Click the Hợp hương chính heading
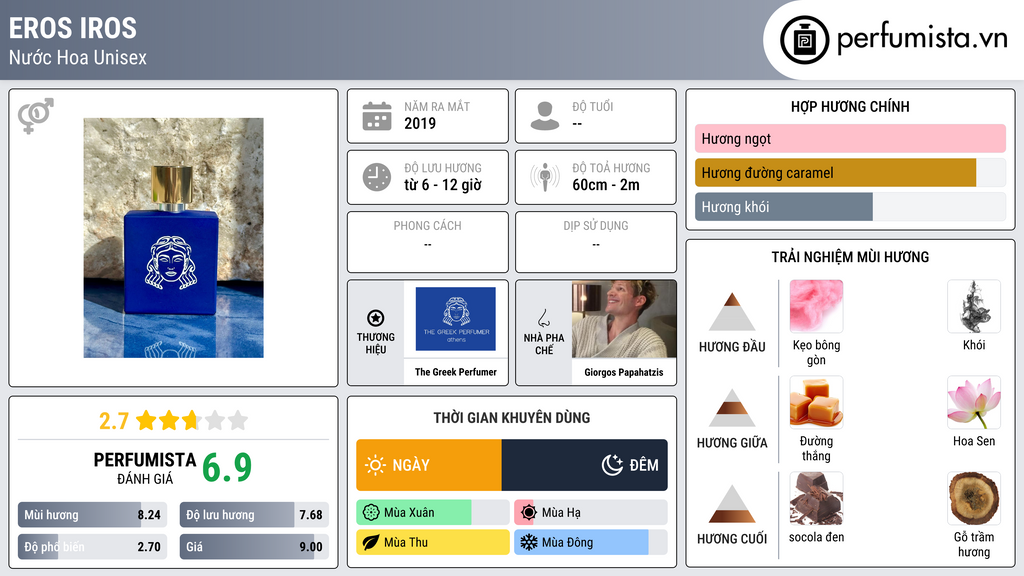 pyautogui.click(x=850, y=106)
